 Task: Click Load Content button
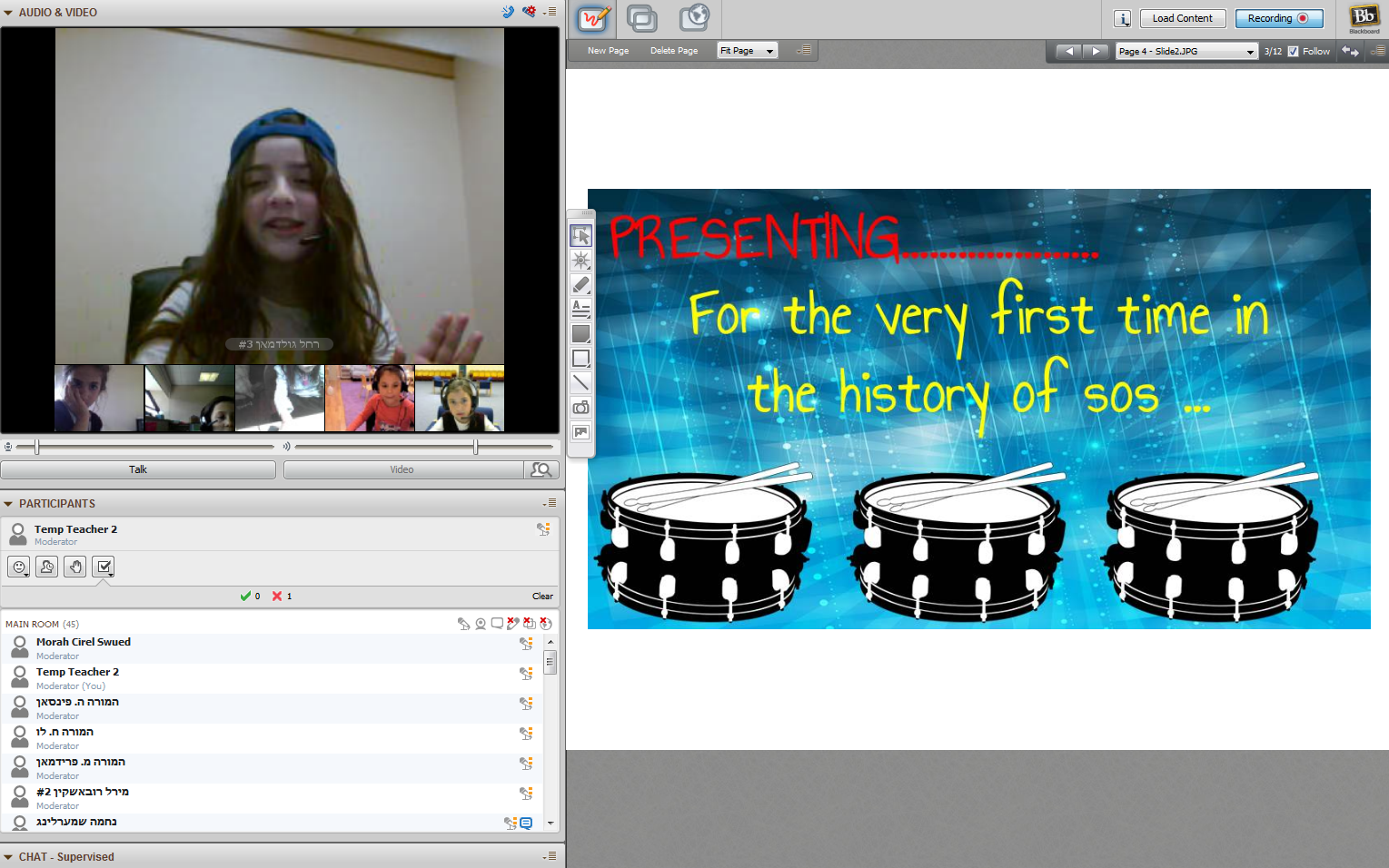click(x=1183, y=18)
